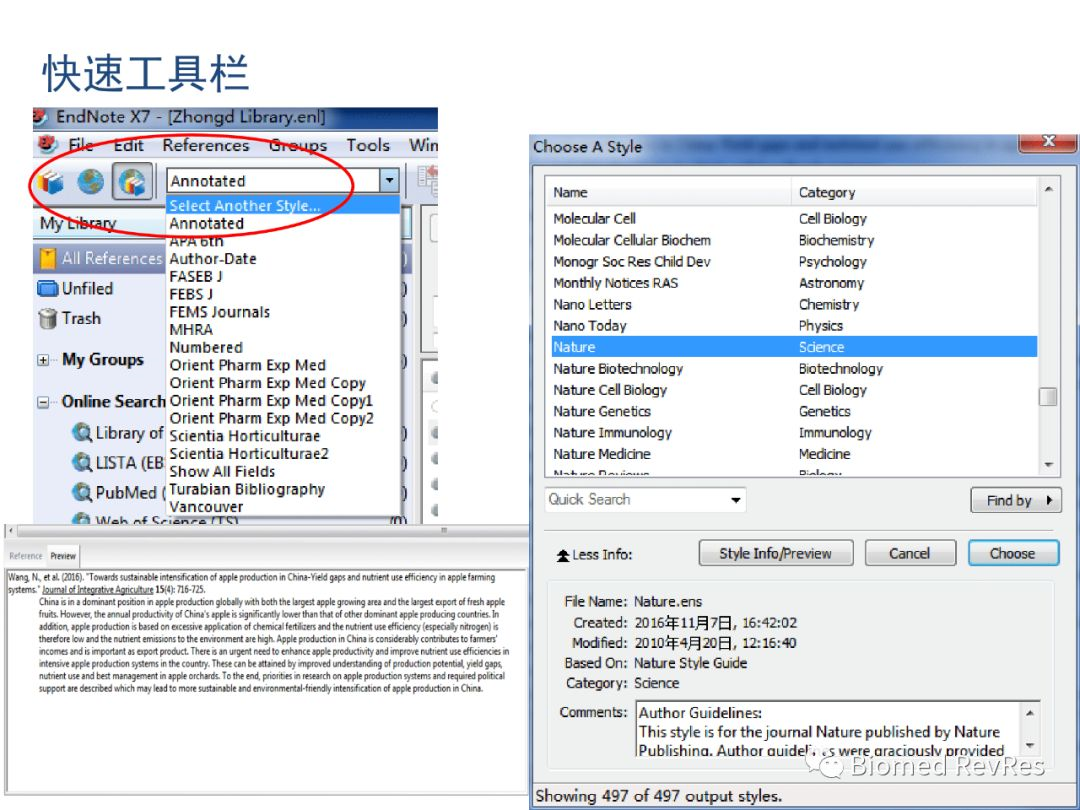Select APA 6th in the style list
Screen dimensions: 1080x810
(x=283, y=241)
